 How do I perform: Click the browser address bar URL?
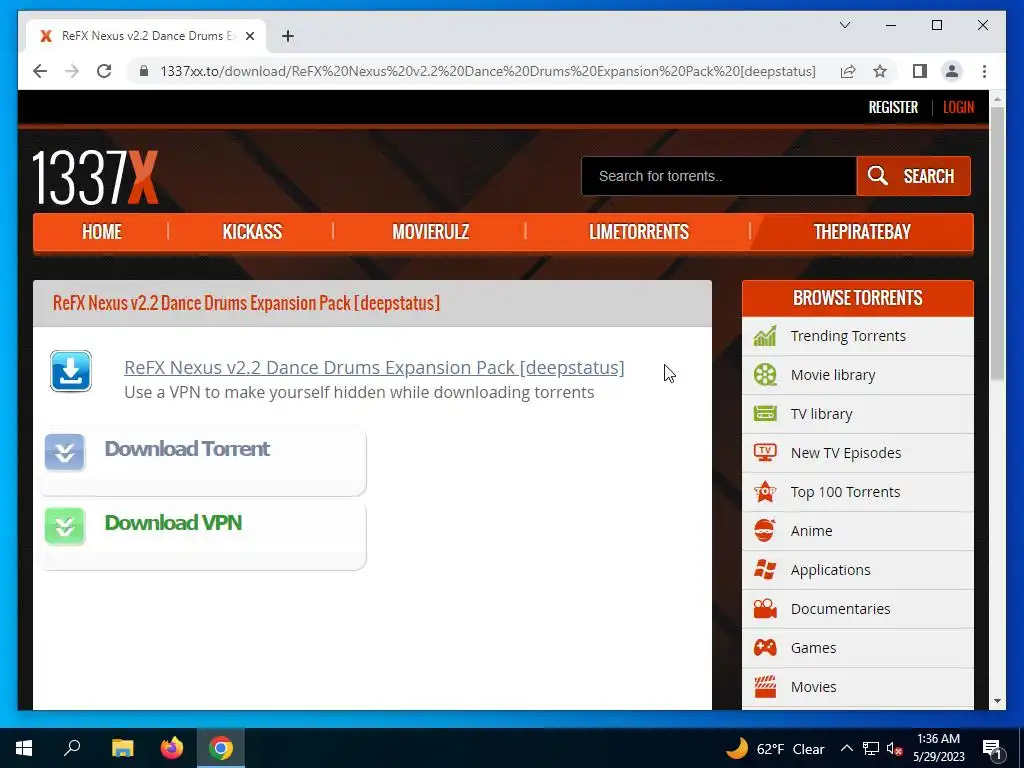(x=488, y=71)
